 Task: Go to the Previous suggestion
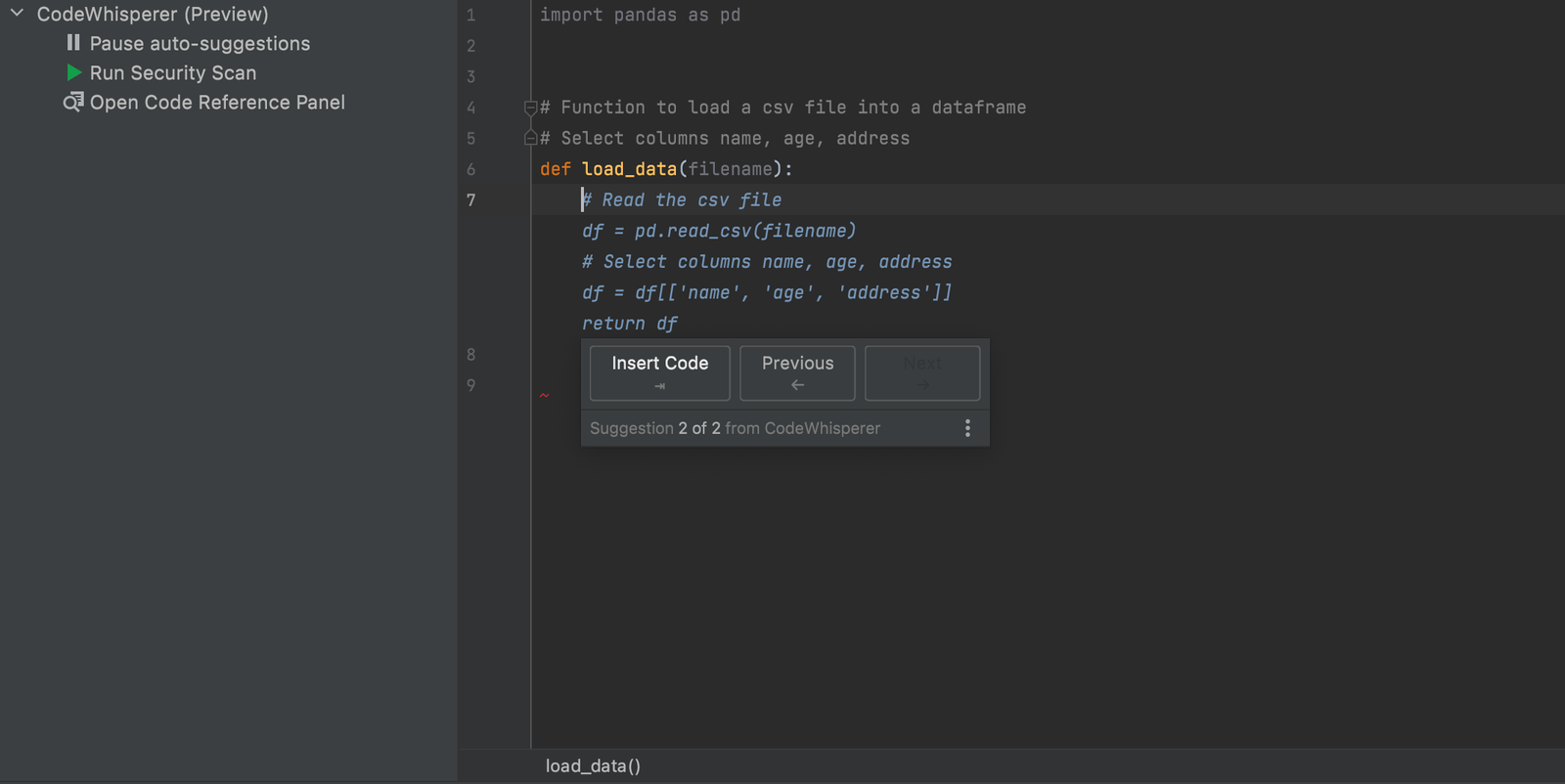click(x=797, y=372)
